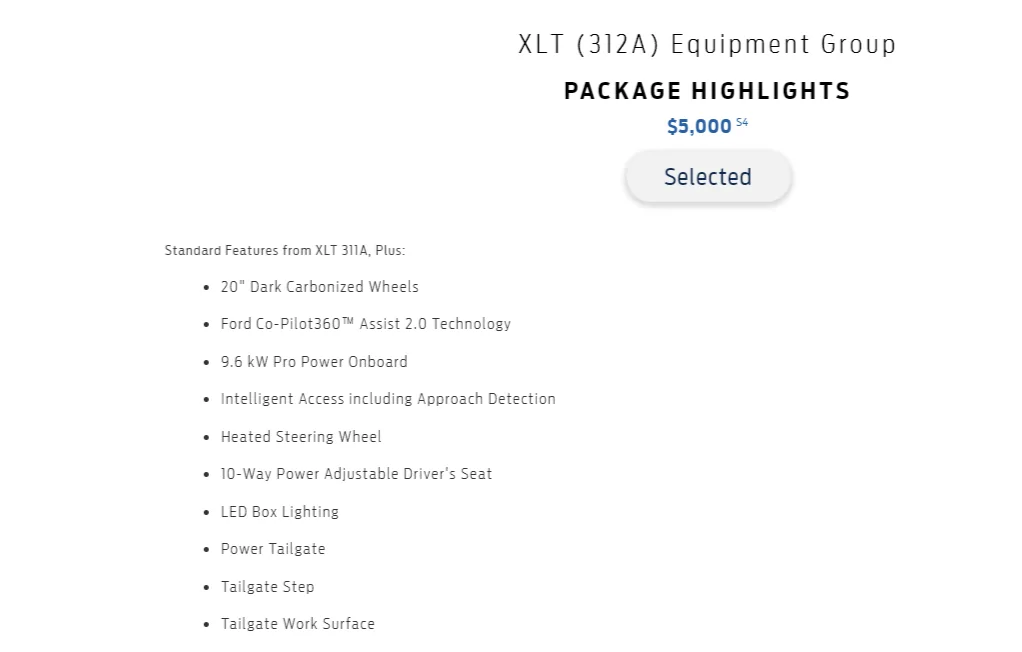1022x652 pixels.
Task: Click the bullet beside Tailgate Step
Action: click(x=207, y=587)
